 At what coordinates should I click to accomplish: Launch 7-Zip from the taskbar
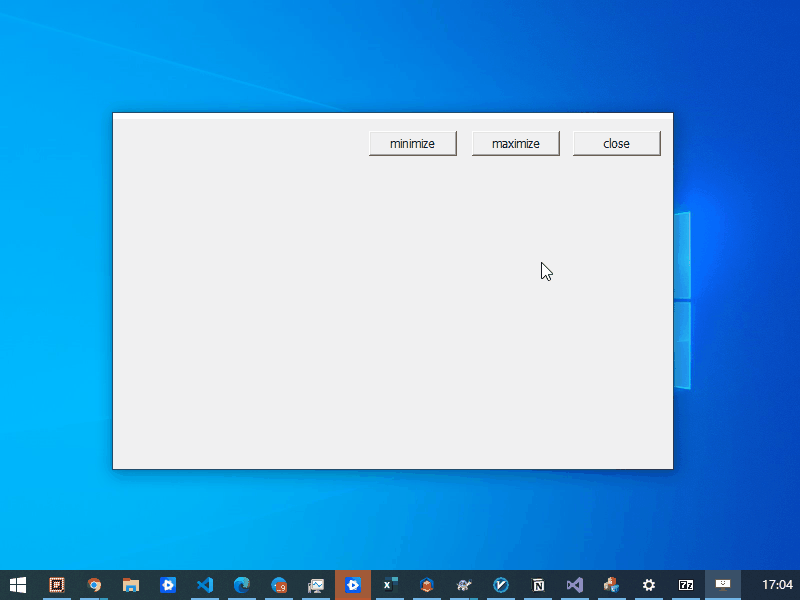(686, 585)
